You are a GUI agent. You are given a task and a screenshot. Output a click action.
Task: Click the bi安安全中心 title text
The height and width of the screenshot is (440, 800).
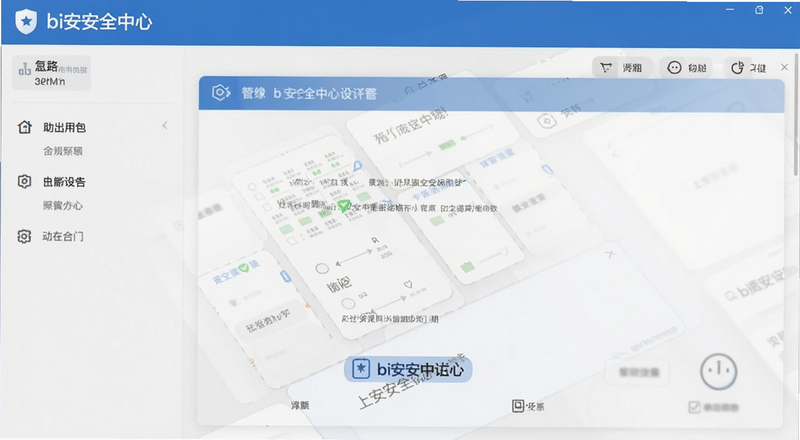click(99, 21)
